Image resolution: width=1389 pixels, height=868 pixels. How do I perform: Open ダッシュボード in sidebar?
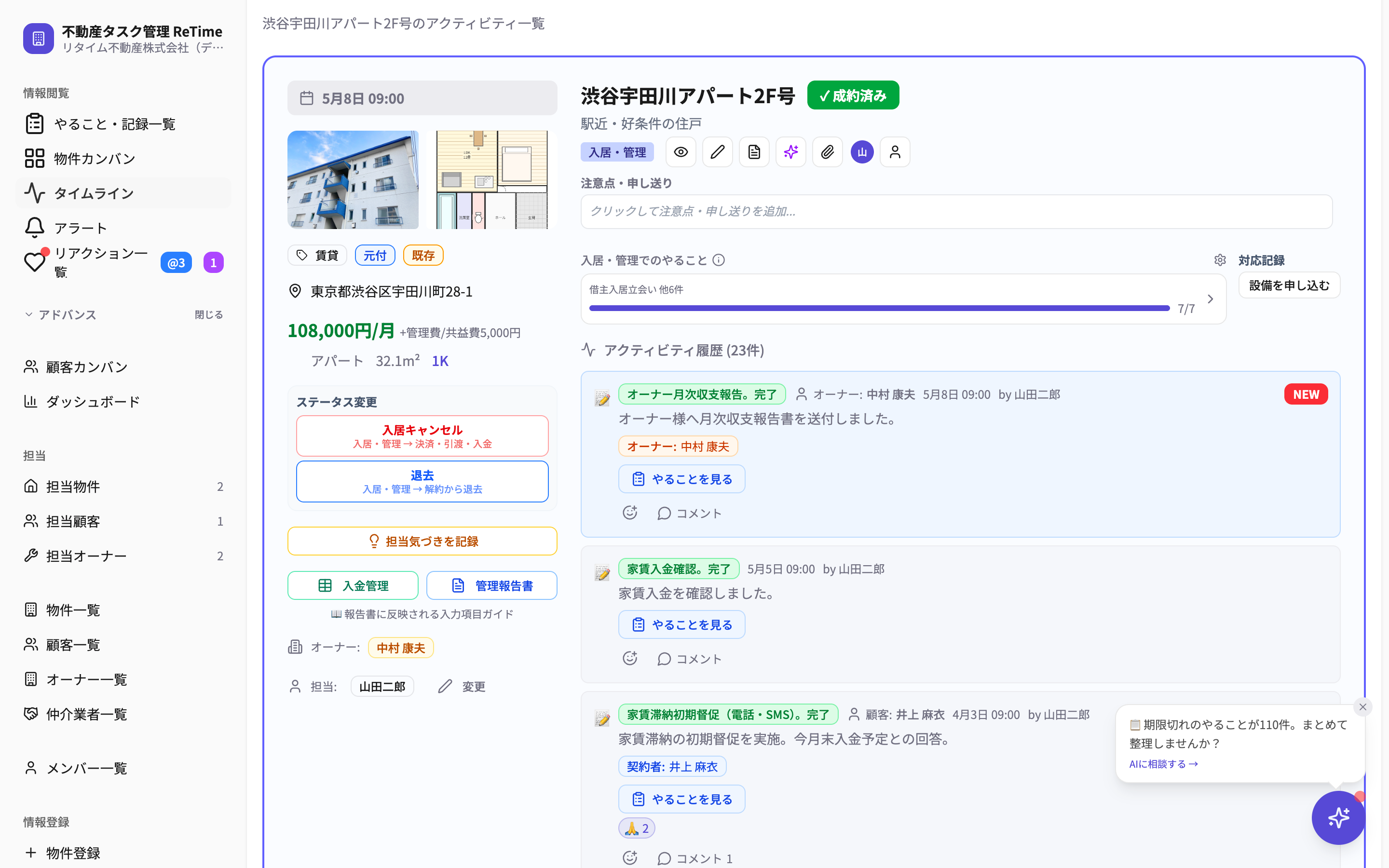tap(123, 402)
